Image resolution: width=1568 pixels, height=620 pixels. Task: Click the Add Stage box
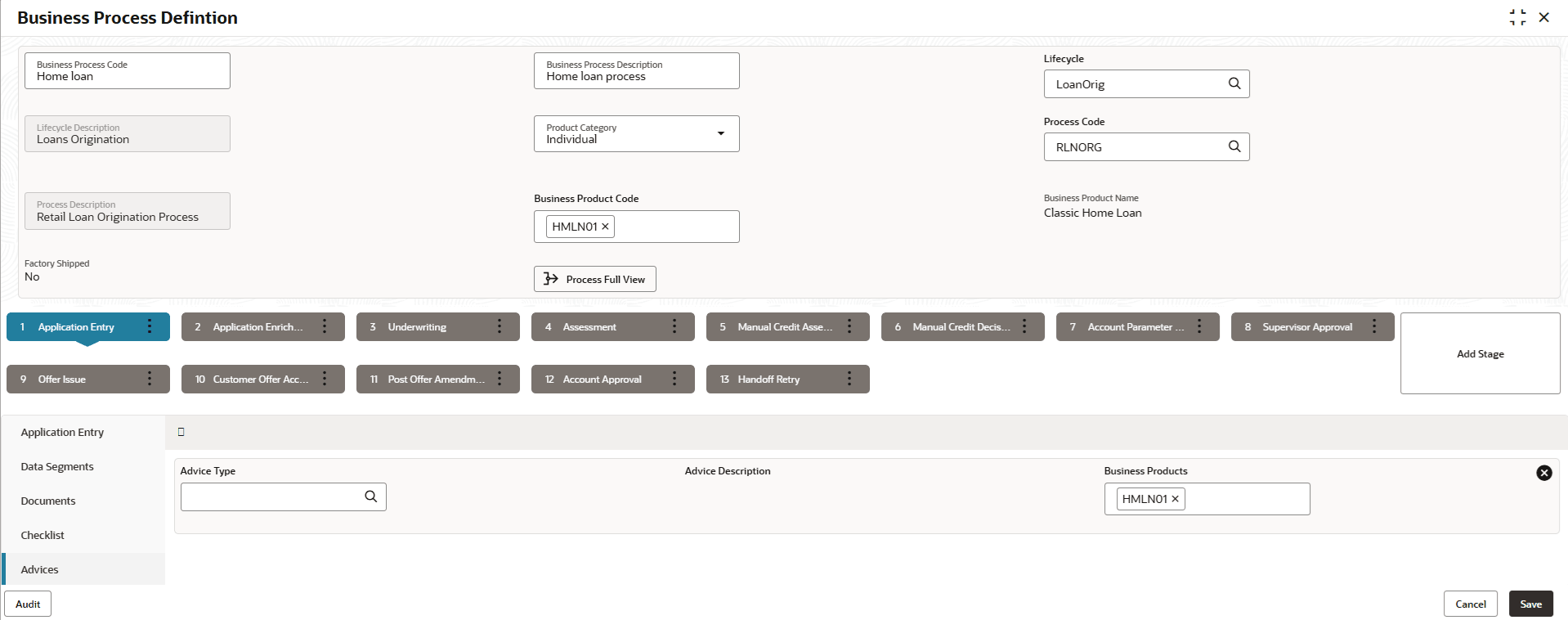point(1480,353)
